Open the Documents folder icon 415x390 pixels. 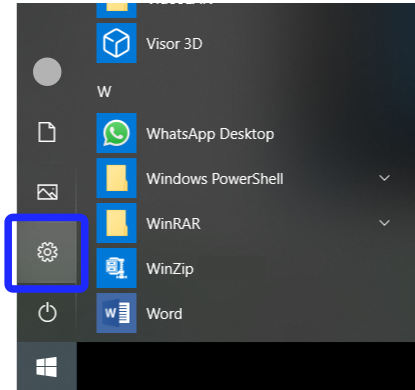(47, 132)
